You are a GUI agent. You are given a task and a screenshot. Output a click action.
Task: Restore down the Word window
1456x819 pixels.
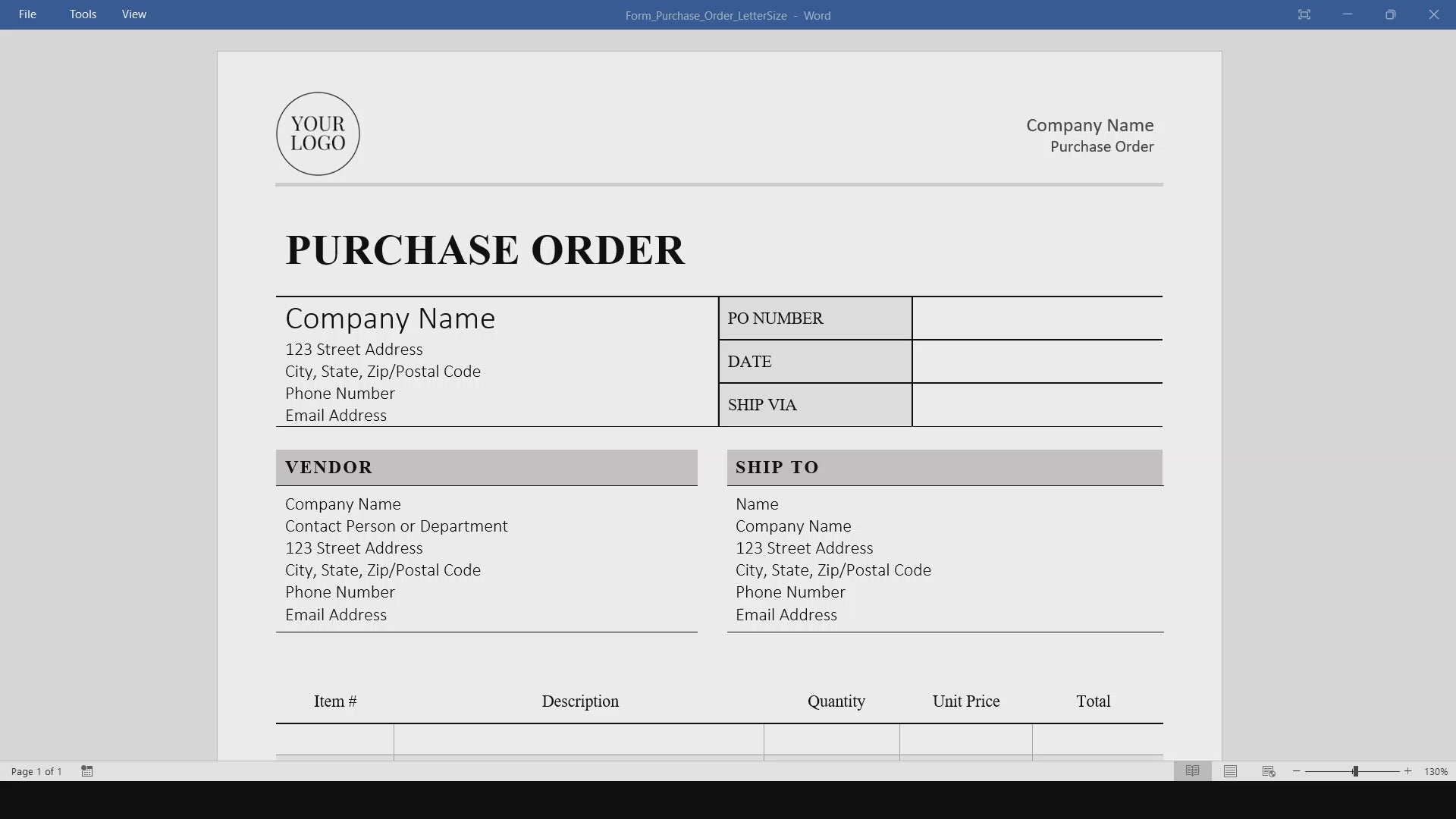coord(1390,14)
